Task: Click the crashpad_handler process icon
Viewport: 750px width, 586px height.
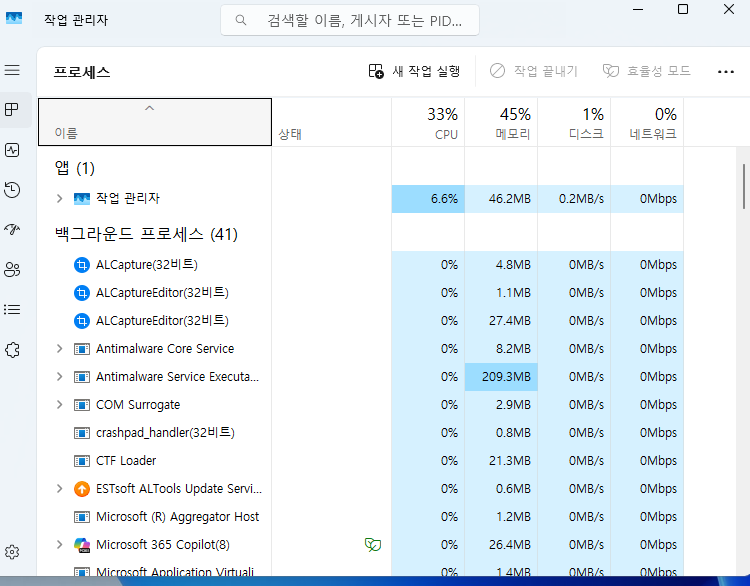Action: (x=82, y=433)
